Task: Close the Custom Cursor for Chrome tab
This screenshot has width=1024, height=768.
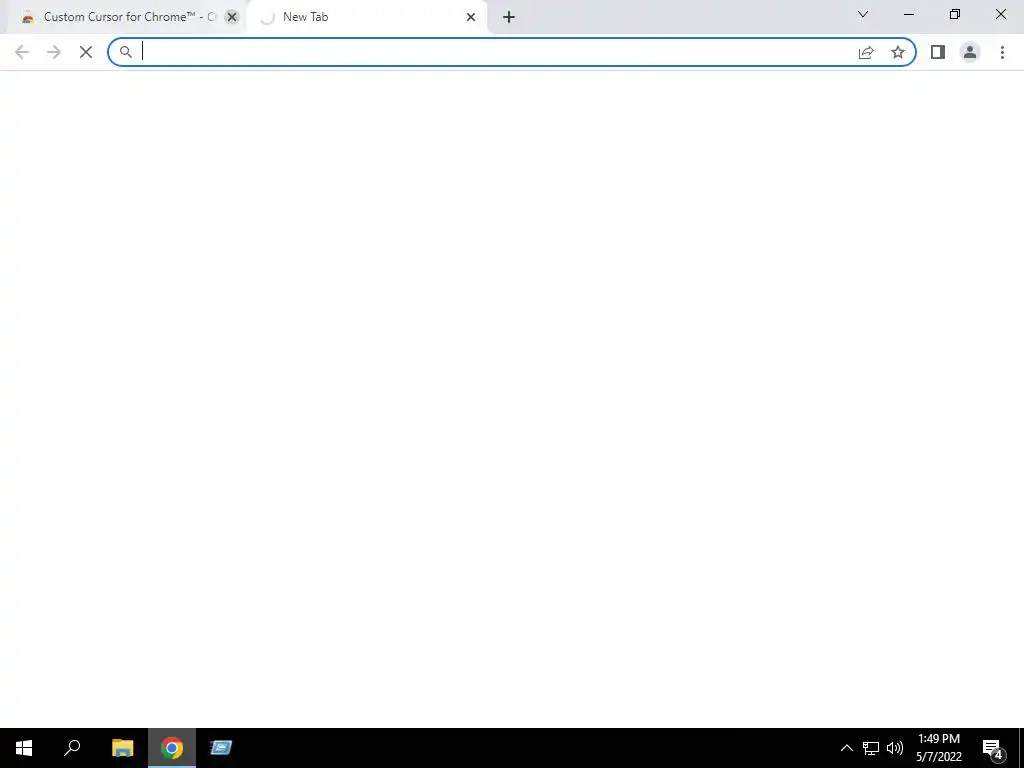Action: 232,17
